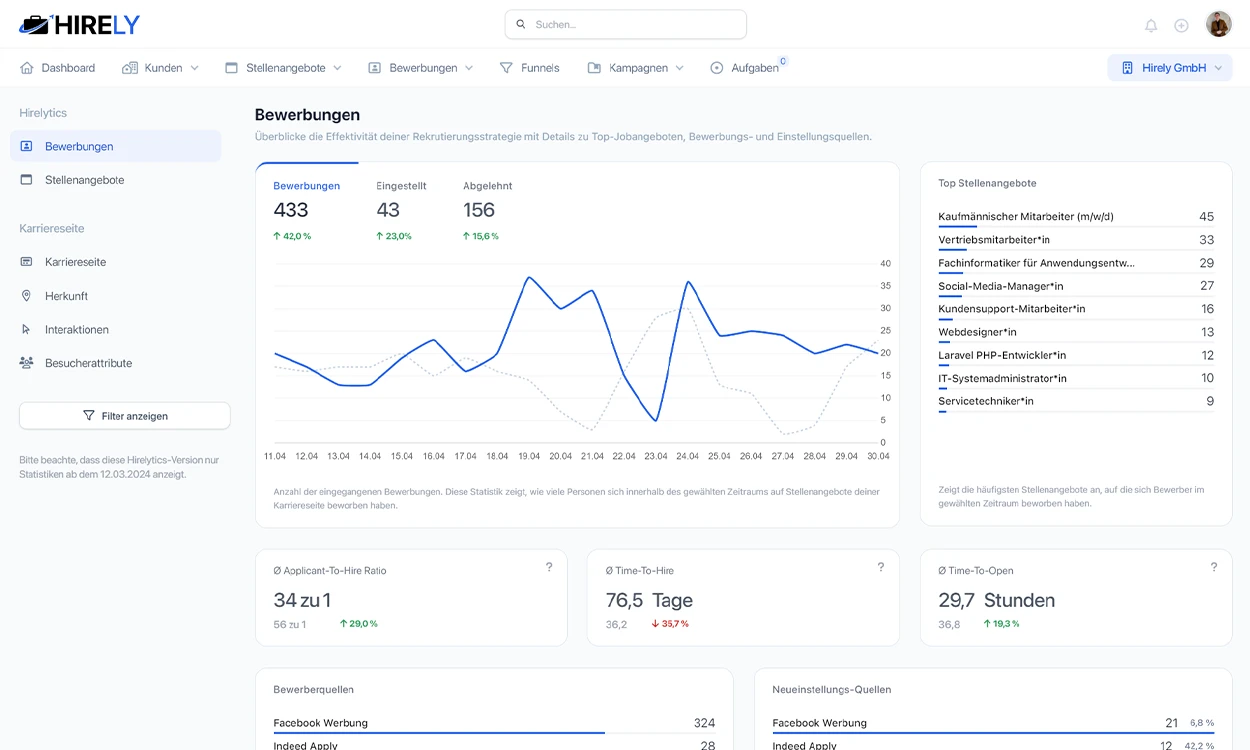The image size is (1250, 750).
Task: Open the Hirely GmbH company selector
Action: click(x=1170, y=67)
